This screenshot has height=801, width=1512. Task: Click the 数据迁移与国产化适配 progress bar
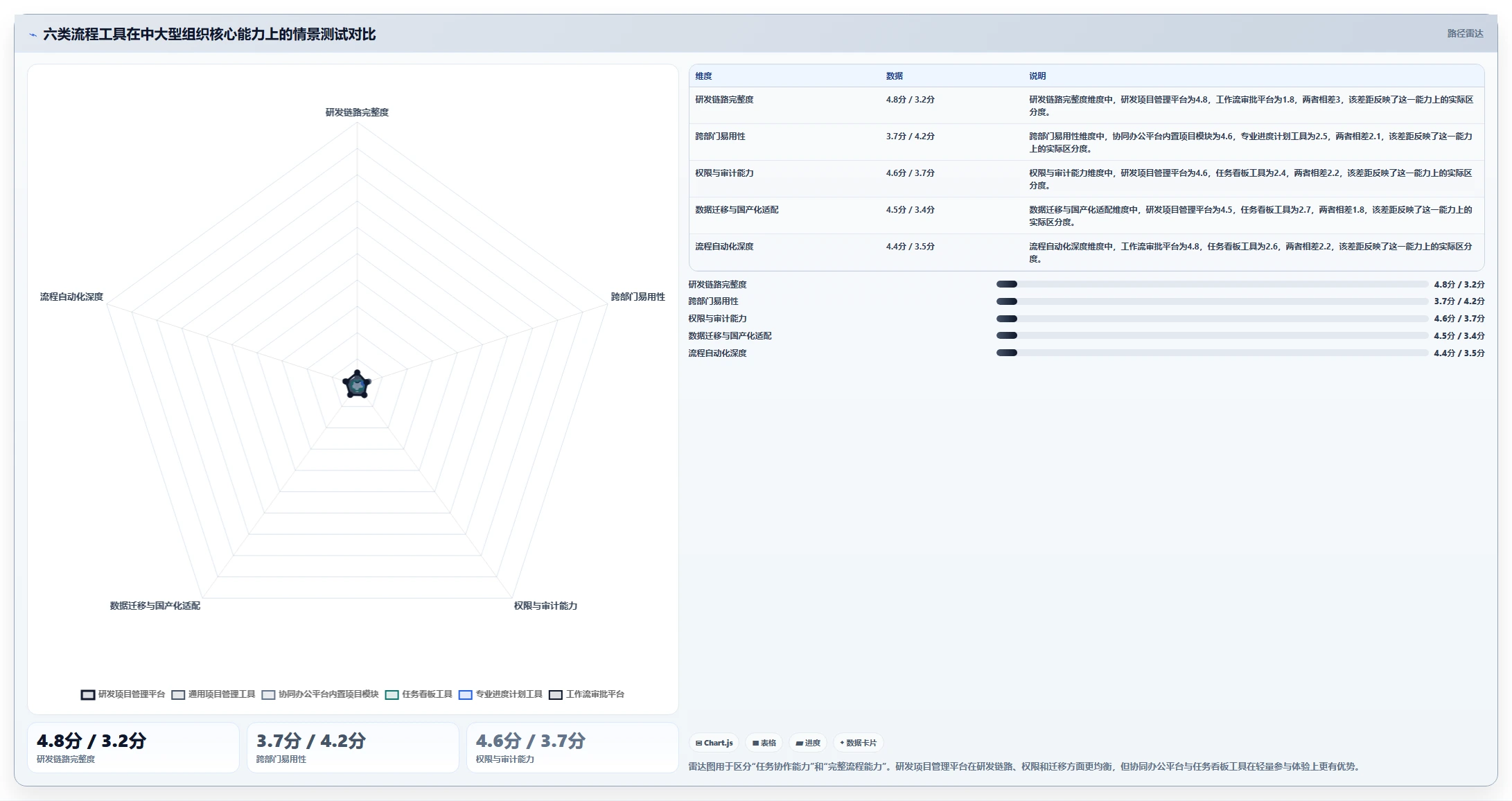(x=1212, y=335)
